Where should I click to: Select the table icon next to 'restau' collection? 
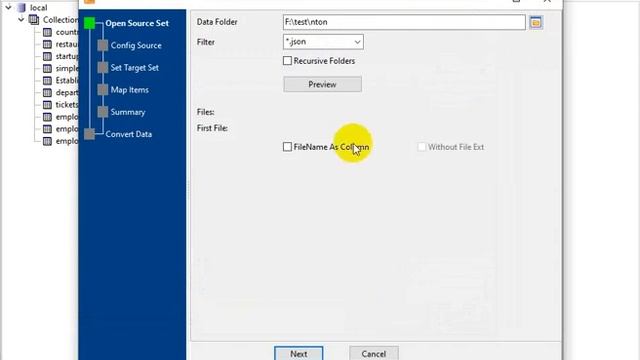click(x=47, y=44)
